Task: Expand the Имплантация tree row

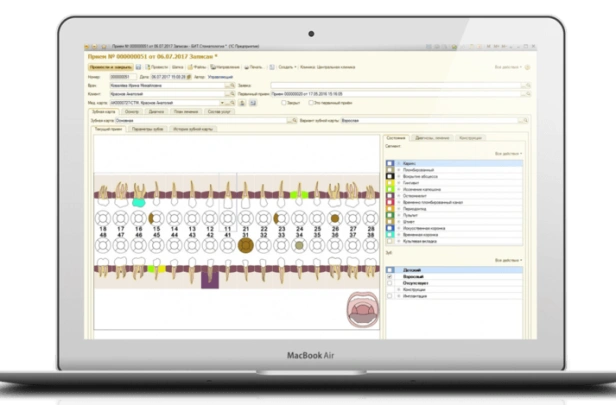Action: [397, 297]
